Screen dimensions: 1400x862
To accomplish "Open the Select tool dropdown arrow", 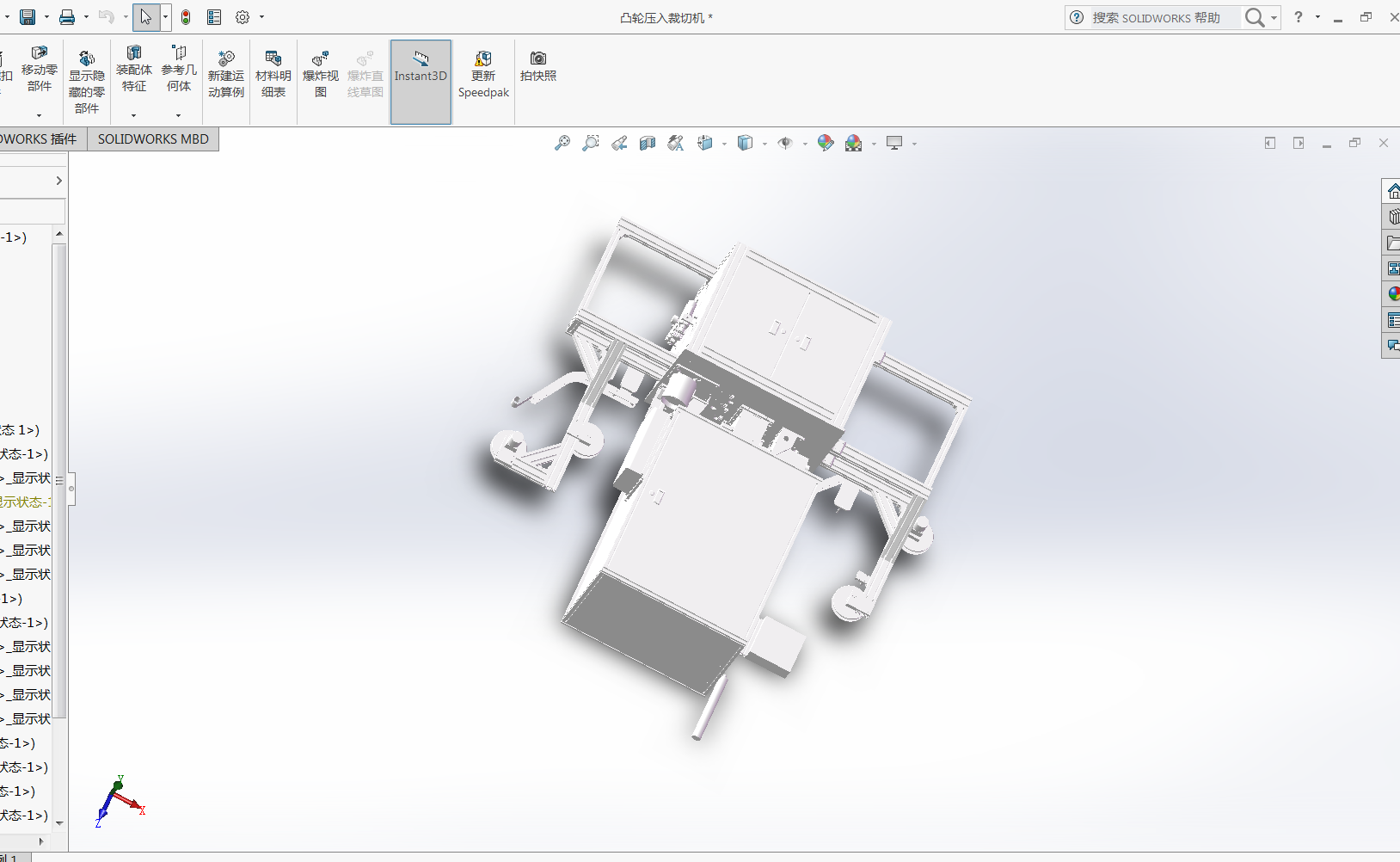I will pyautogui.click(x=165, y=17).
